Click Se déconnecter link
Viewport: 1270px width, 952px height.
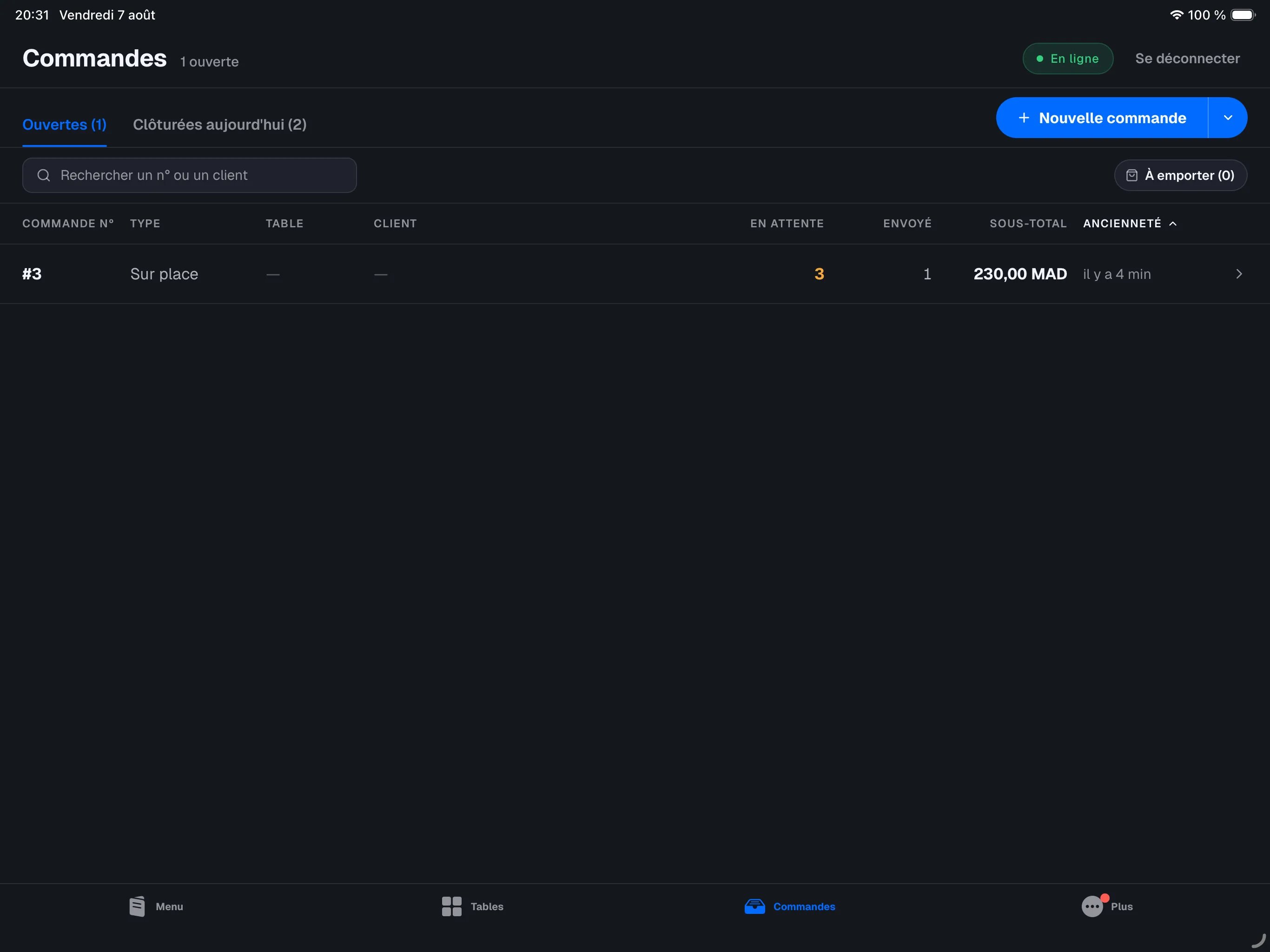[1187, 59]
